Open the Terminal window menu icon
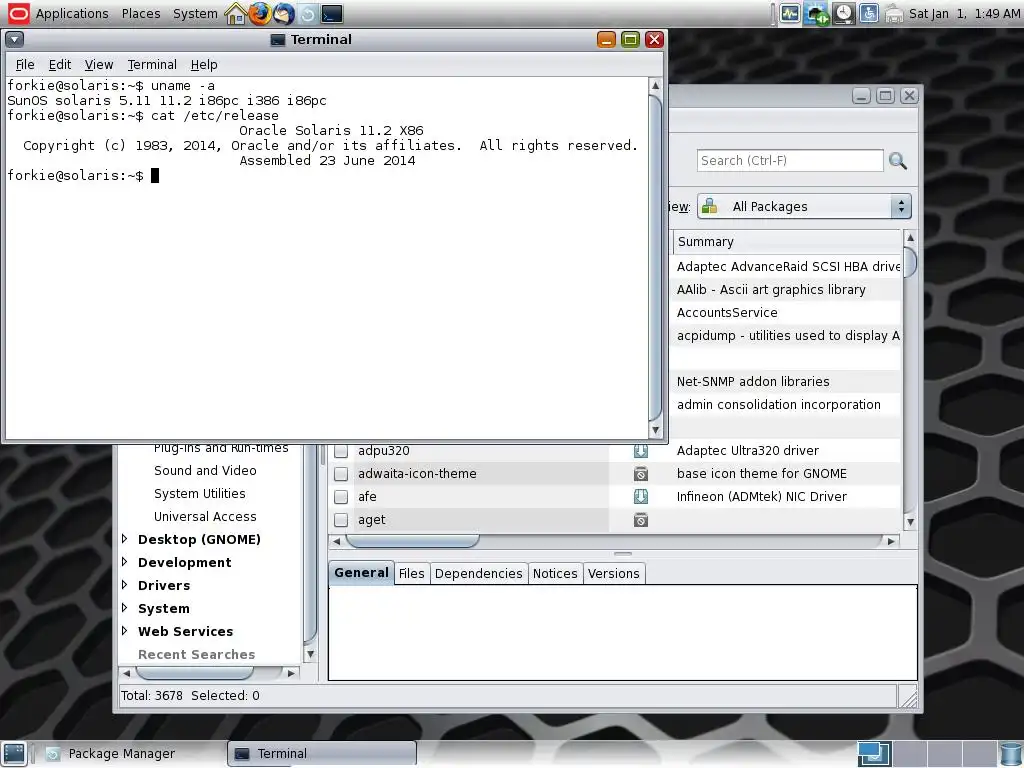This screenshot has width=1024, height=768. click(14, 39)
